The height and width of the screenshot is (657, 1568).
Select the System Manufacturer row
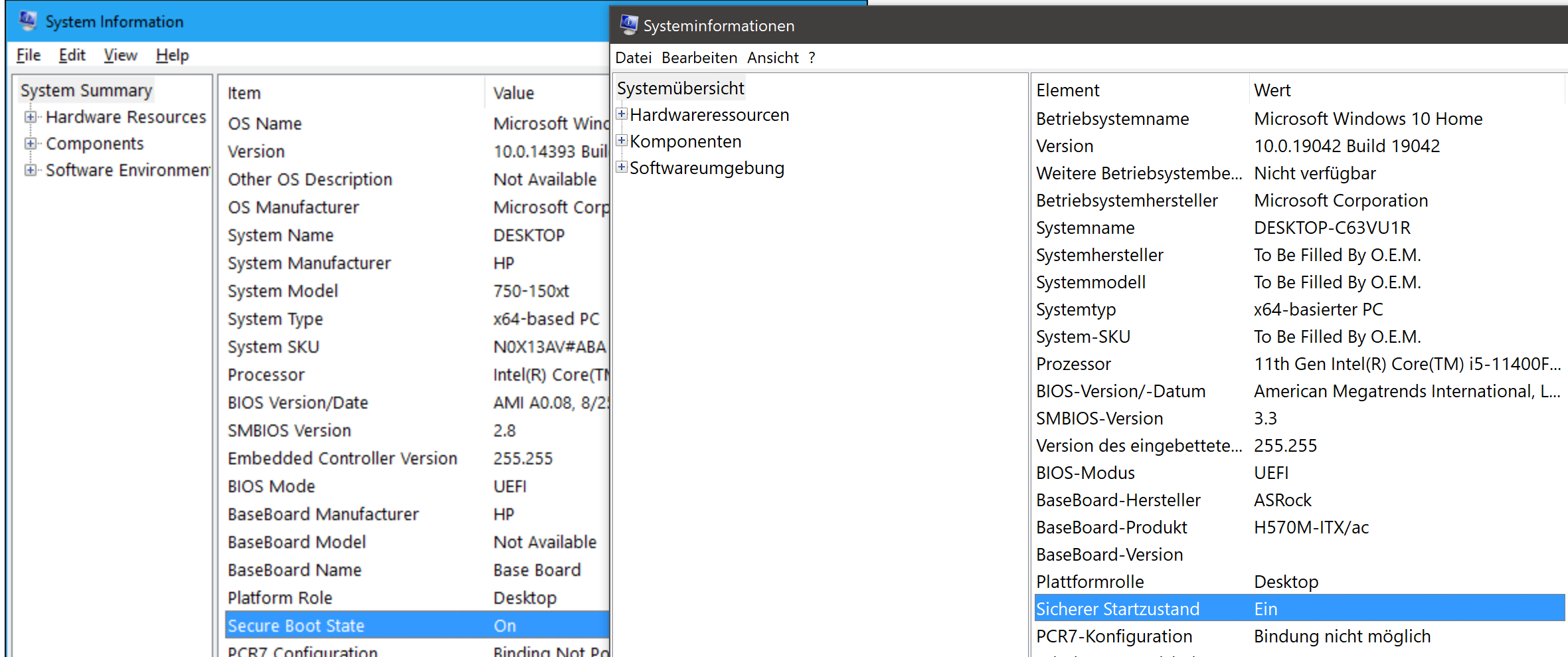(x=417, y=263)
